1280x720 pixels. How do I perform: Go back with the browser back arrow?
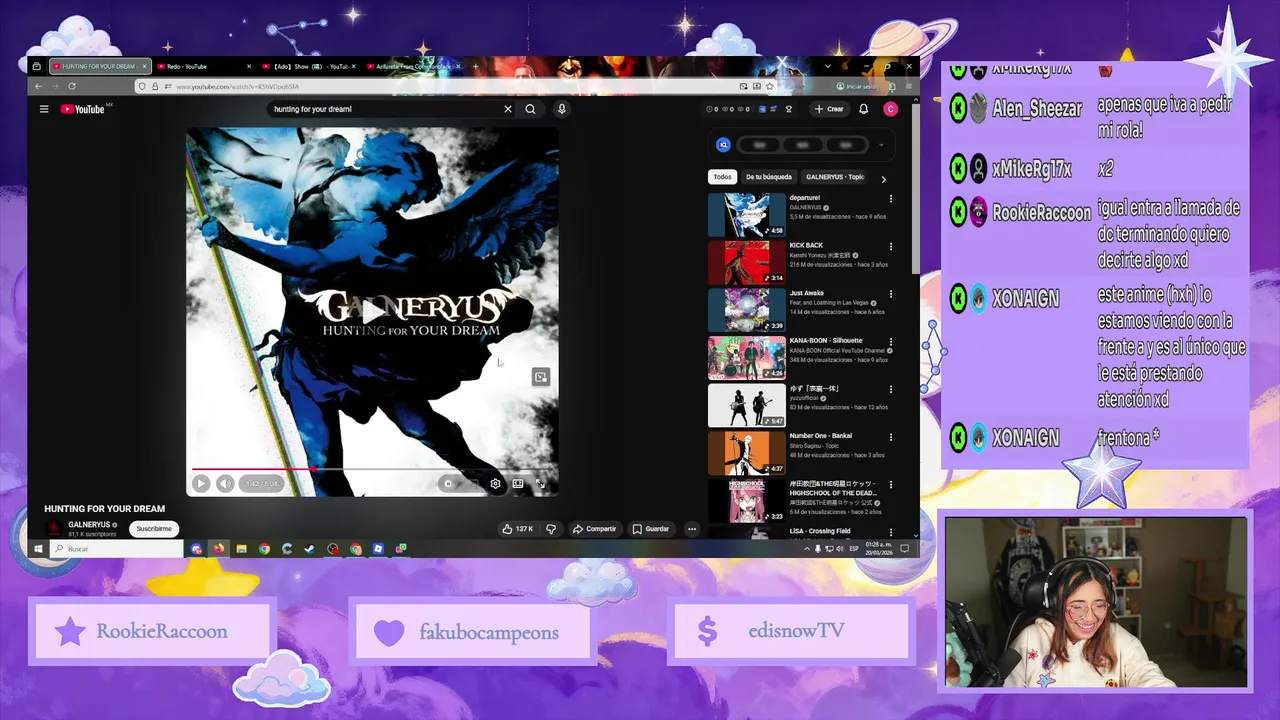pos(38,87)
